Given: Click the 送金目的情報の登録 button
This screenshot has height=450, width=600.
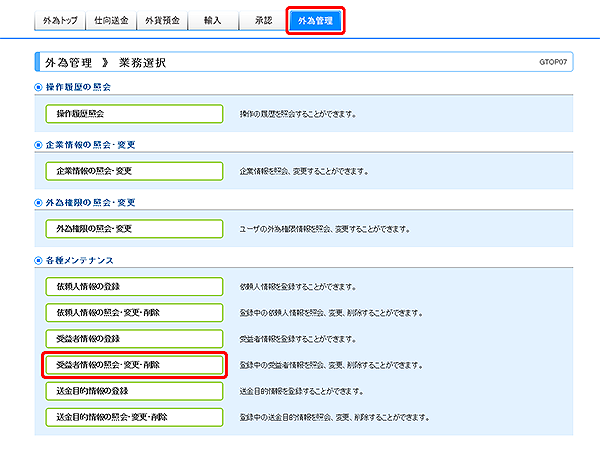Looking at the screenshot, I should [x=134, y=391].
